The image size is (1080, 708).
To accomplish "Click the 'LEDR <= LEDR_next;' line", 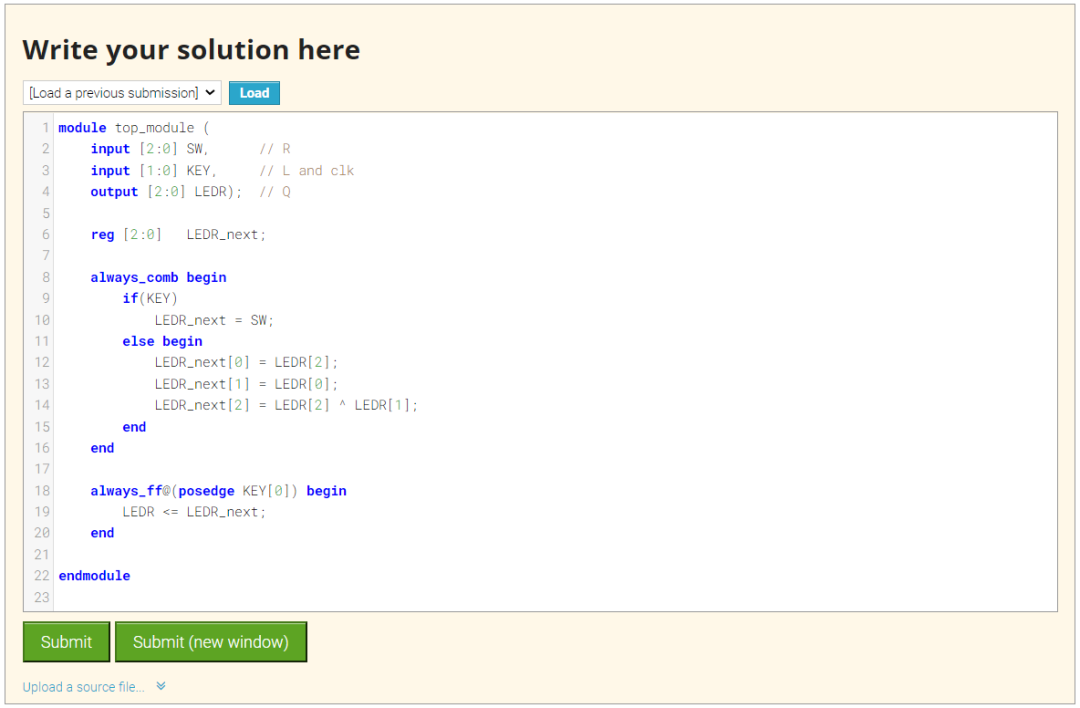I will pyautogui.click(x=194, y=512).
